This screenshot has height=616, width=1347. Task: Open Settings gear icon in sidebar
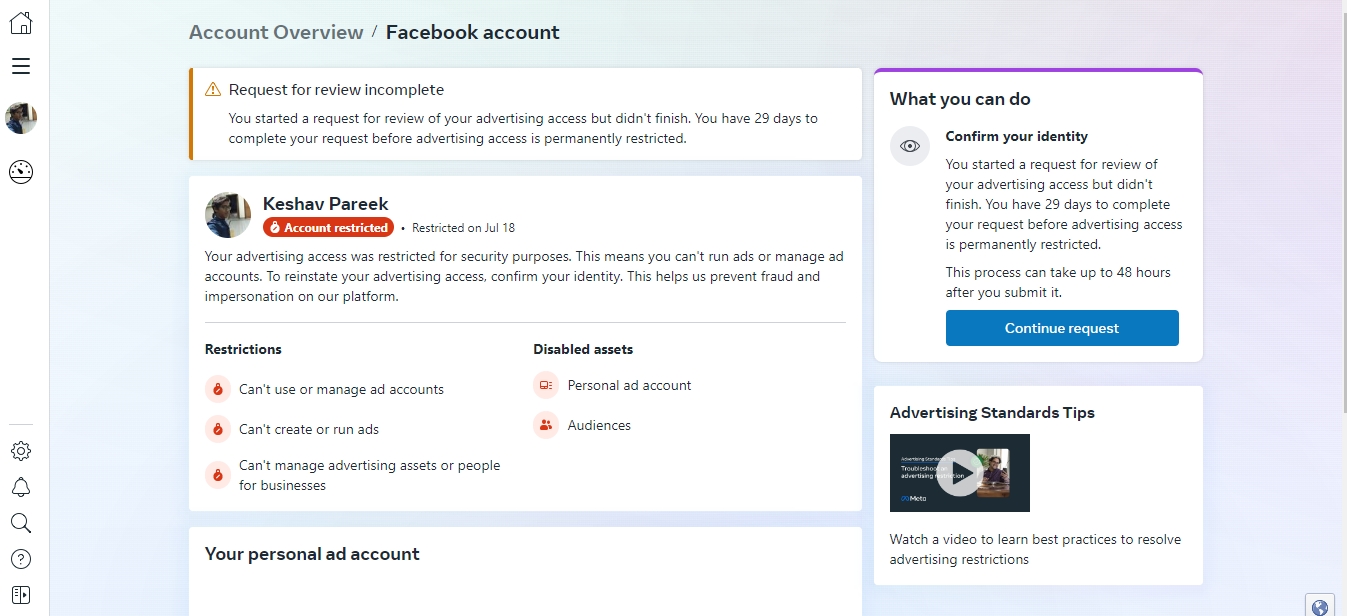21,451
